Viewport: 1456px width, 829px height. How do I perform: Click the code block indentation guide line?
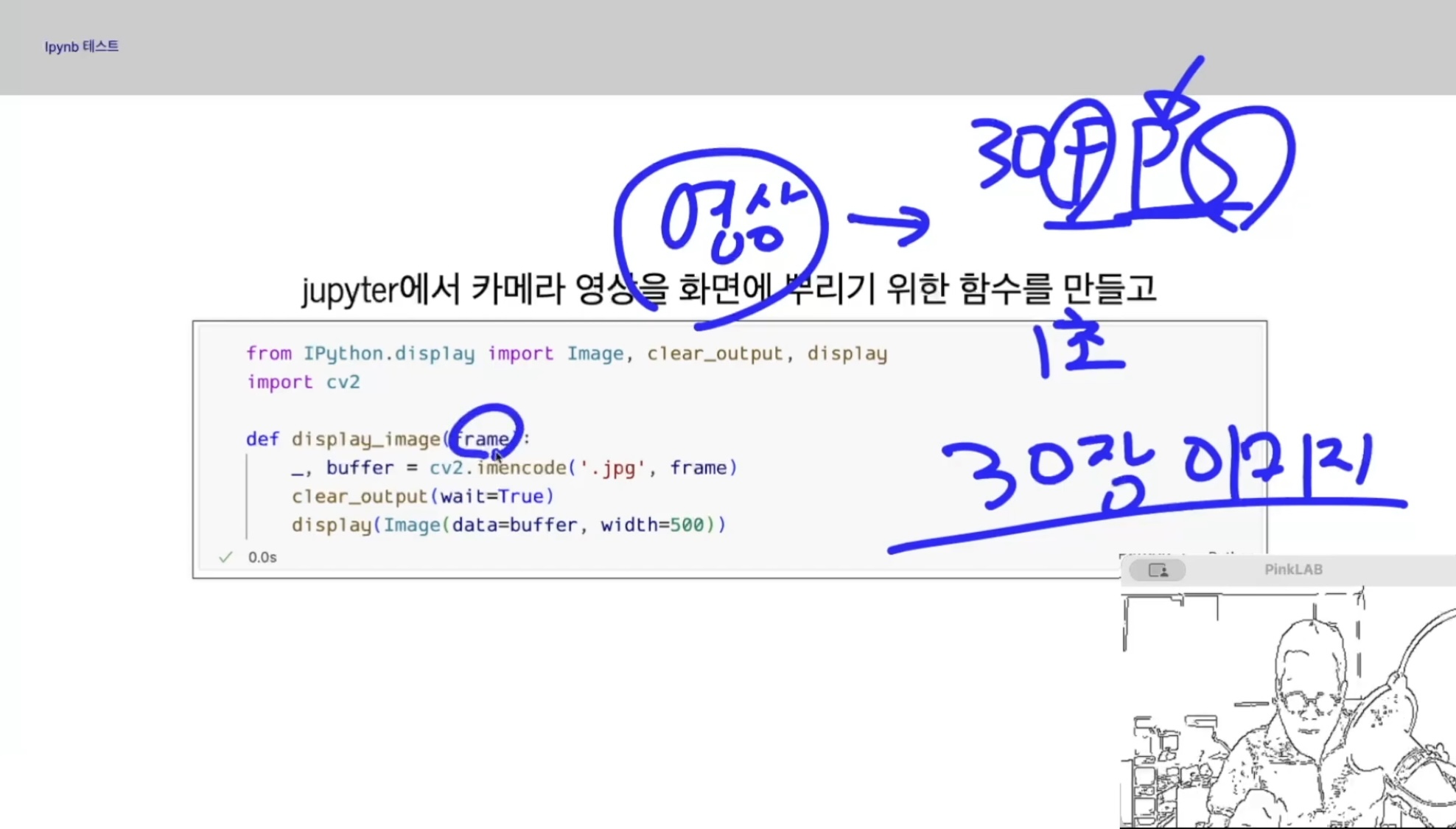247,496
